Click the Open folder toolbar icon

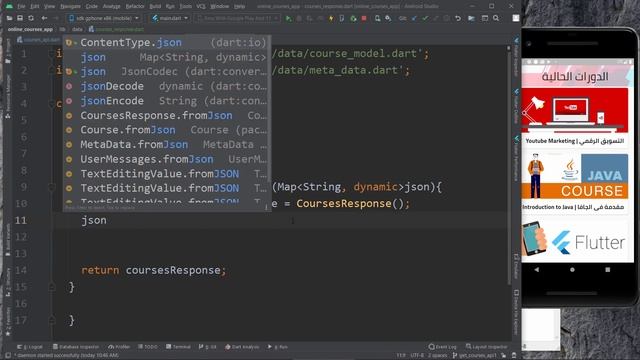click(x=9, y=18)
